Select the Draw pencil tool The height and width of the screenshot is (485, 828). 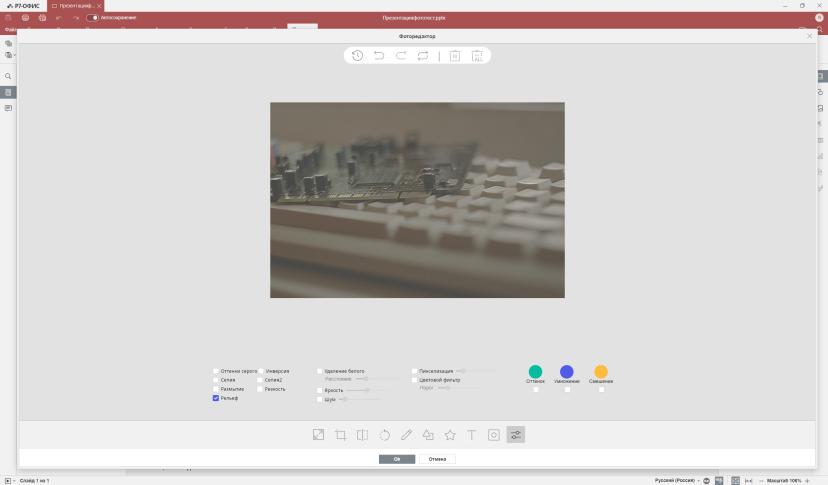point(406,435)
